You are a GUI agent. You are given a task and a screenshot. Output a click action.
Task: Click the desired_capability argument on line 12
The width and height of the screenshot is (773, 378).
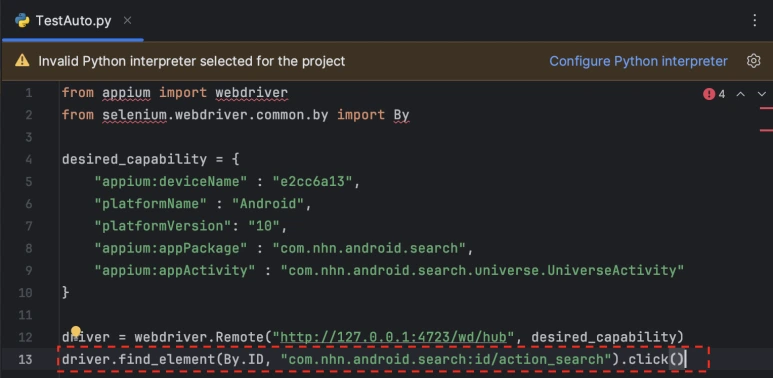tap(603, 337)
